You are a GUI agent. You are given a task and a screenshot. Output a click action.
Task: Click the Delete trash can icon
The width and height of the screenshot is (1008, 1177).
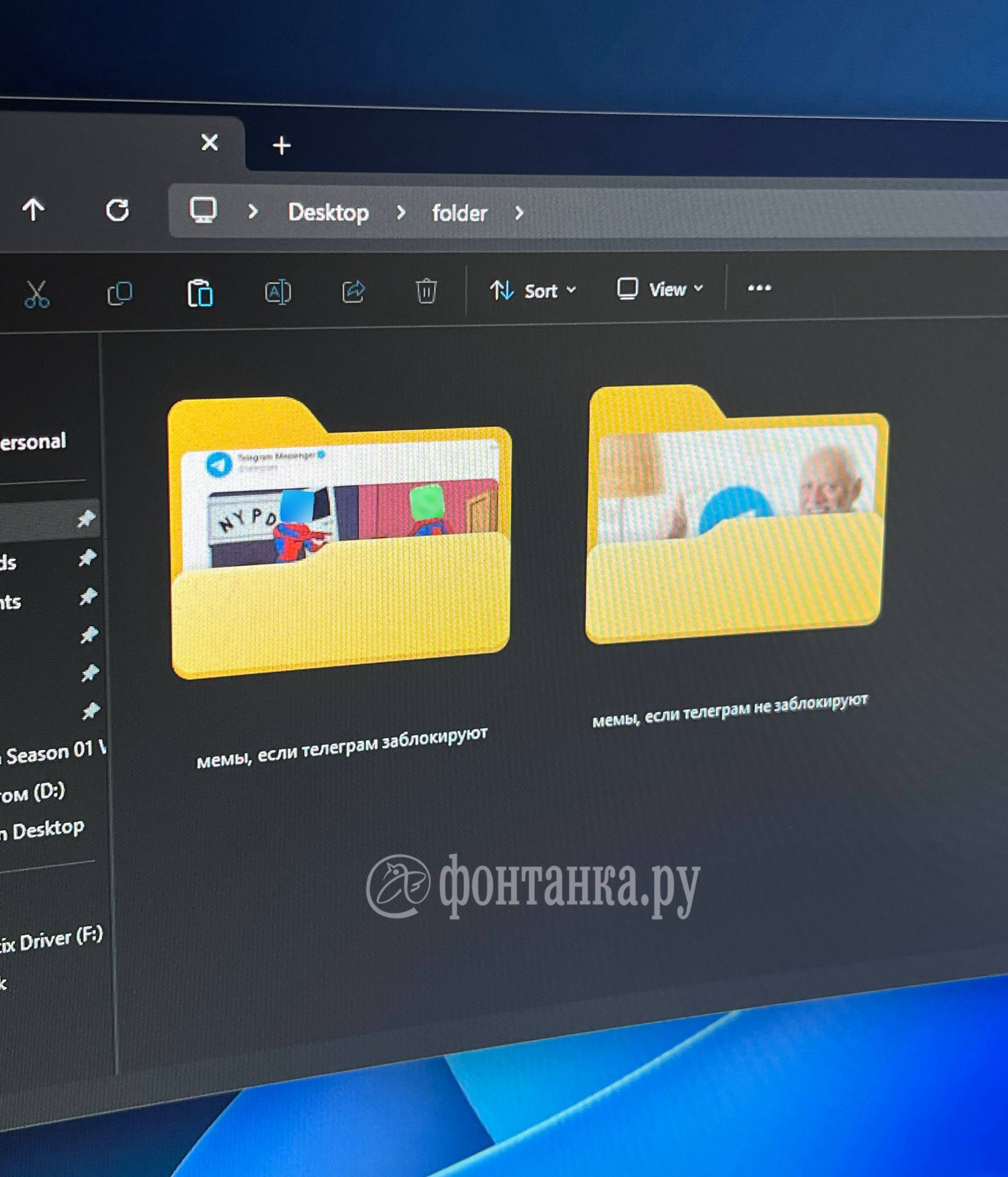click(426, 291)
